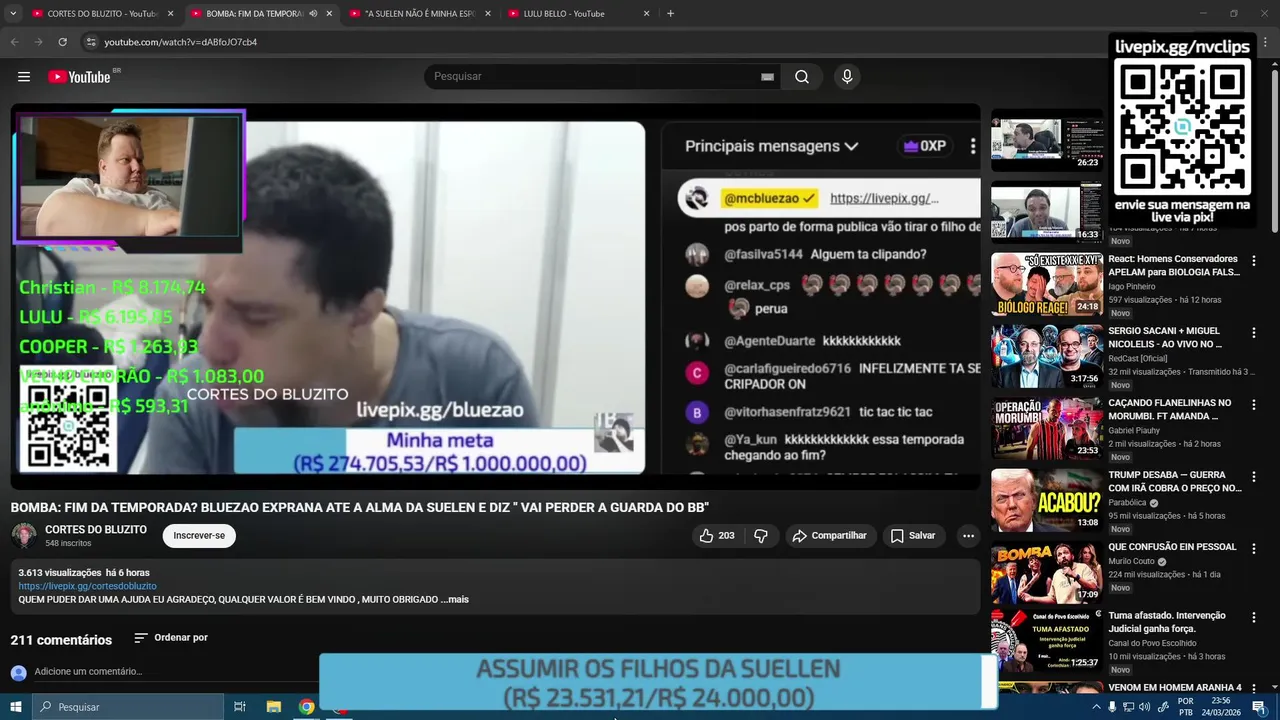
Task: Click the '211 comentários' heading
Action: (x=61, y=640)
